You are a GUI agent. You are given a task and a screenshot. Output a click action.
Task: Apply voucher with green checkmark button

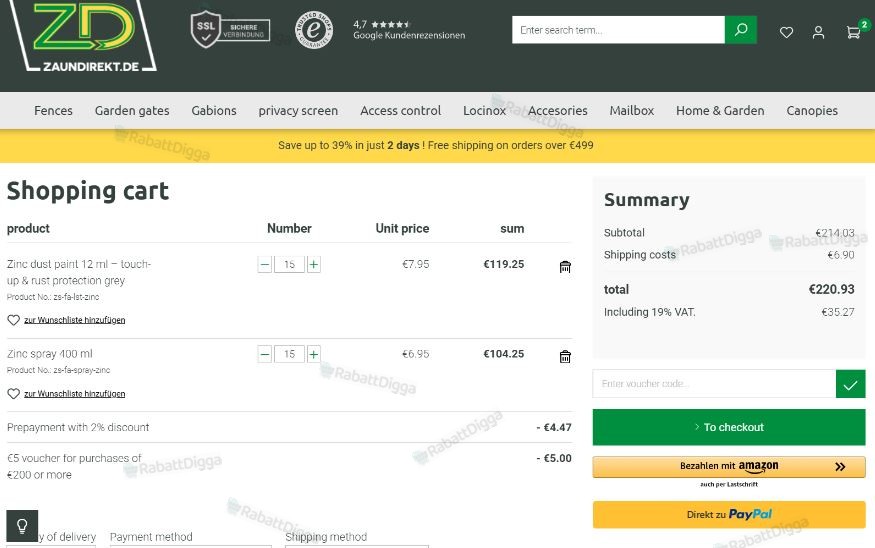pos(850,384)
